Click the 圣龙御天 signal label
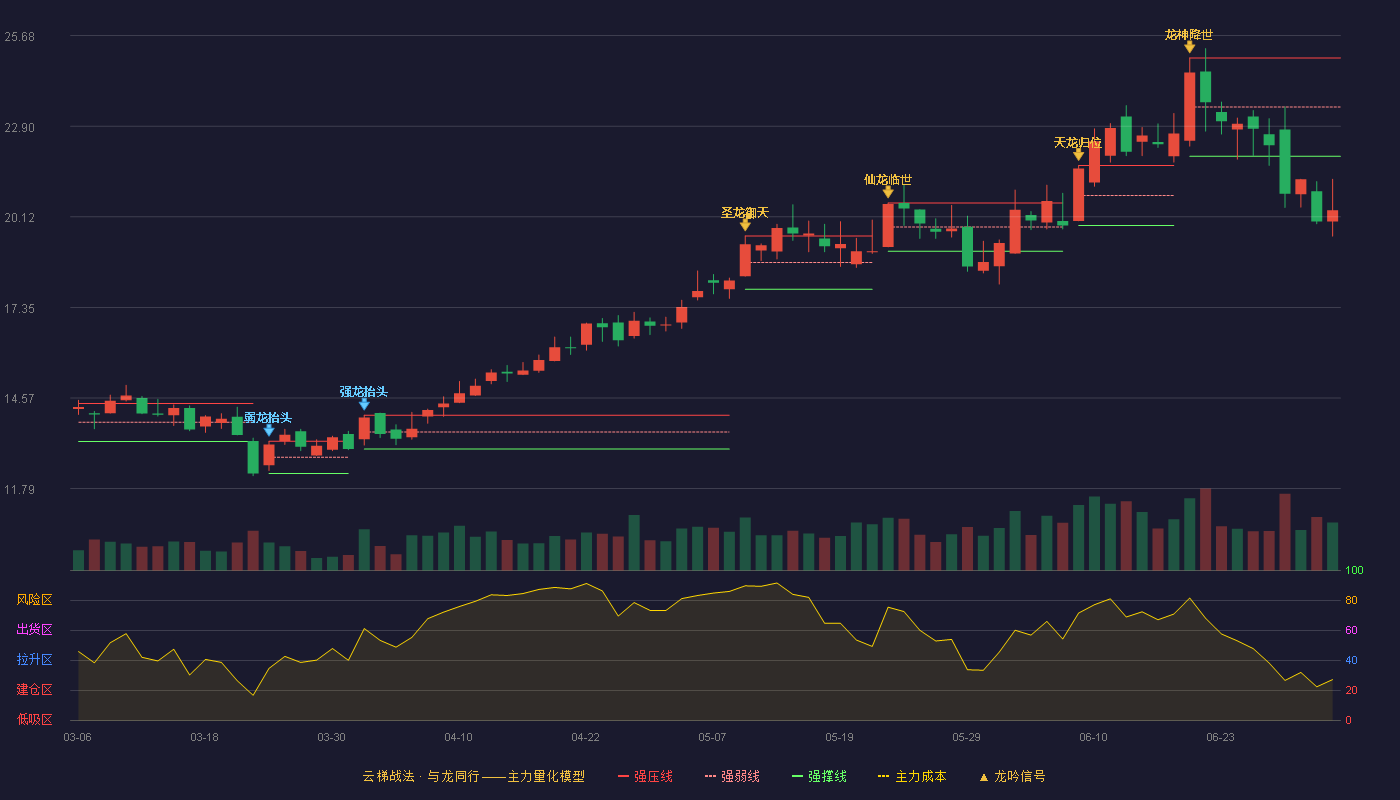The width and height of the screenshot is (1400, 800). 745,213
